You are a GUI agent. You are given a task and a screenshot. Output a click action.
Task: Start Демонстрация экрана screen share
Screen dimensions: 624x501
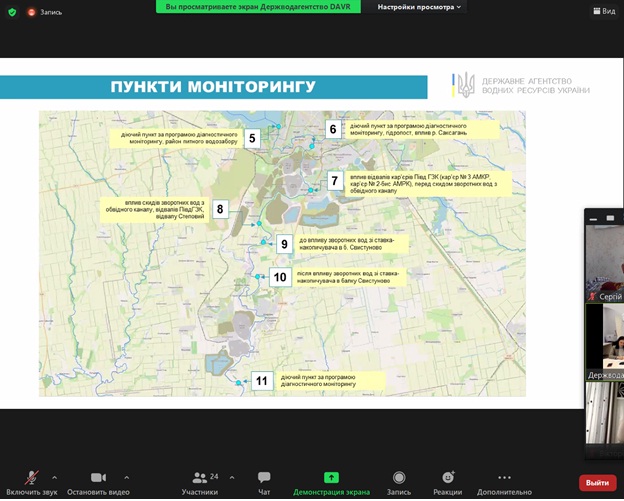332,482
